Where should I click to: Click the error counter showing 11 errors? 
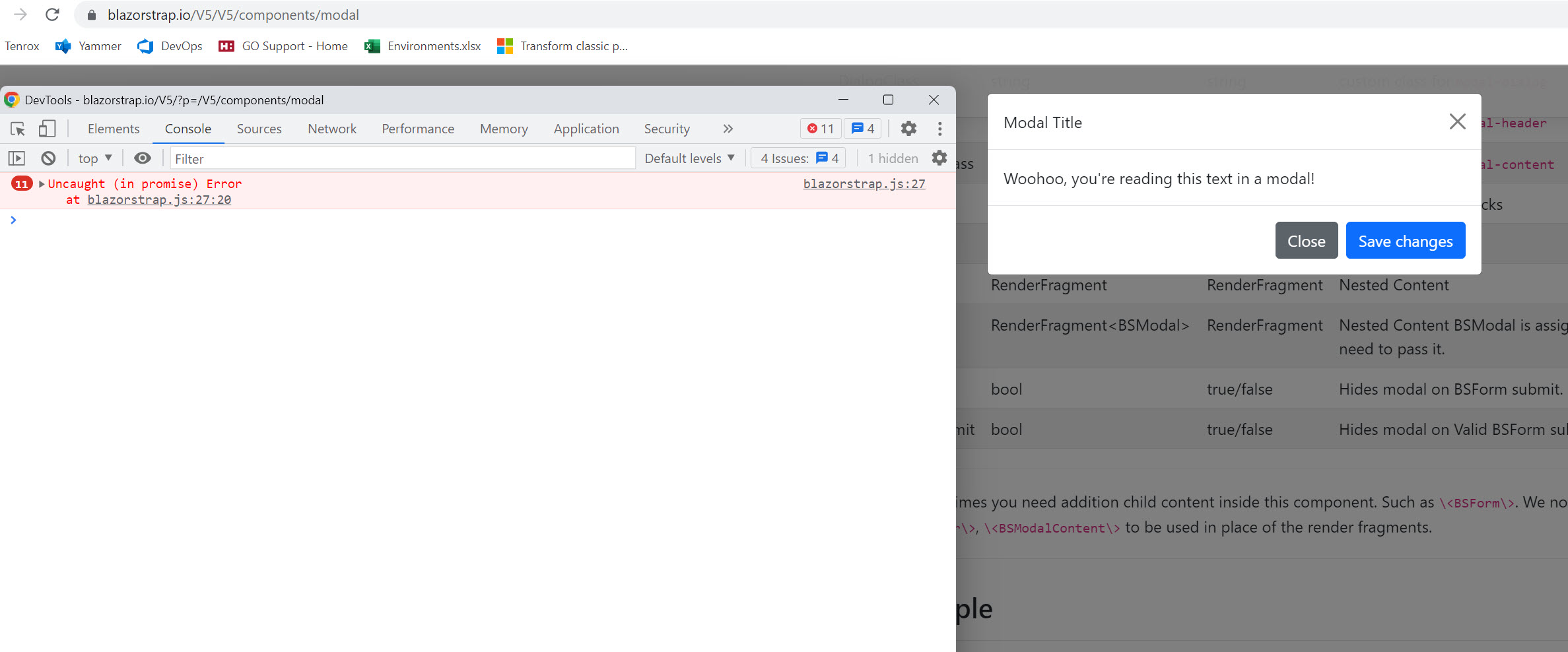[x=819, y=129]
